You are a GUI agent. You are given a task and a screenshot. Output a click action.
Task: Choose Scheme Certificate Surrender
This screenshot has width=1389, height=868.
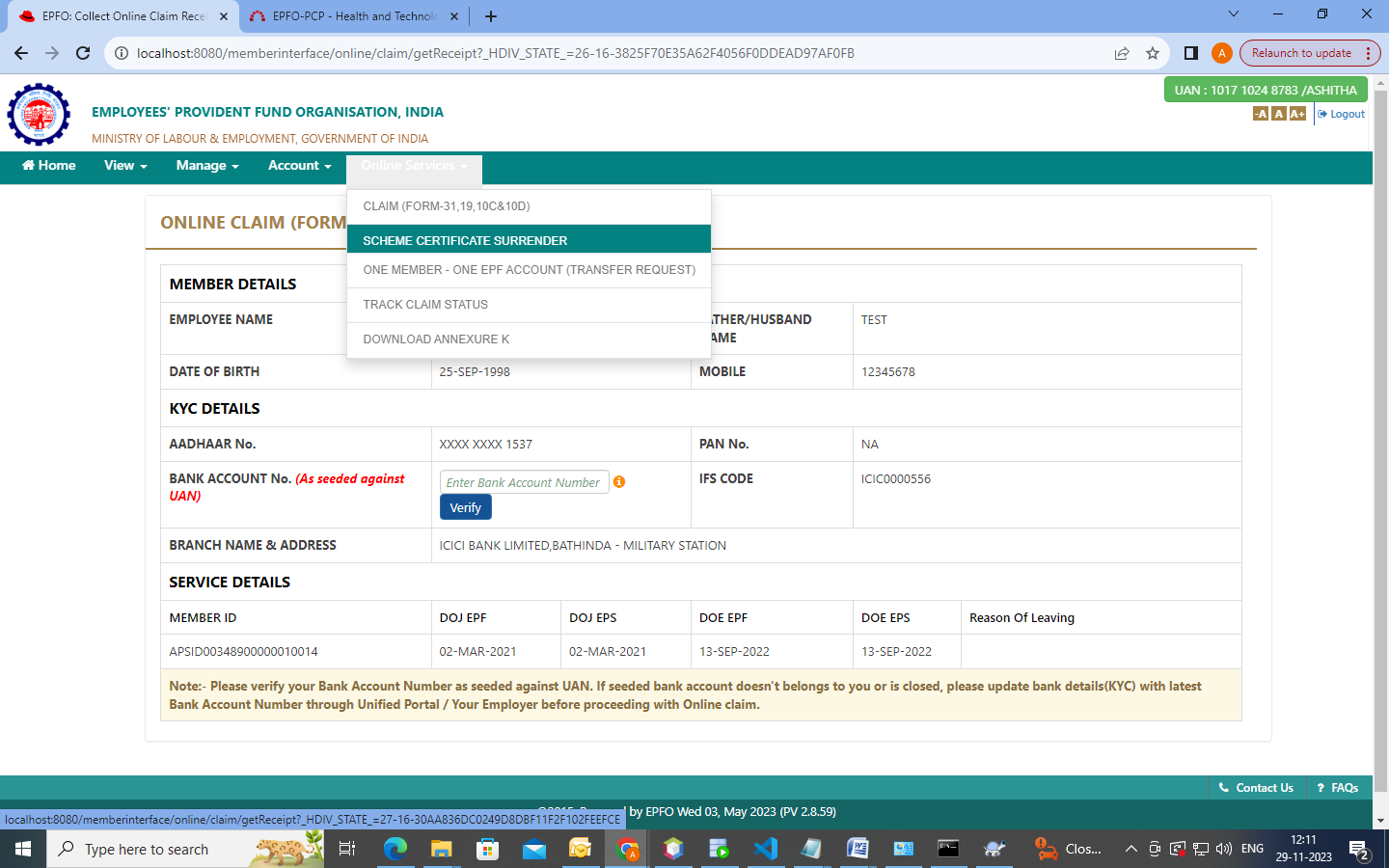pos(529,240)
